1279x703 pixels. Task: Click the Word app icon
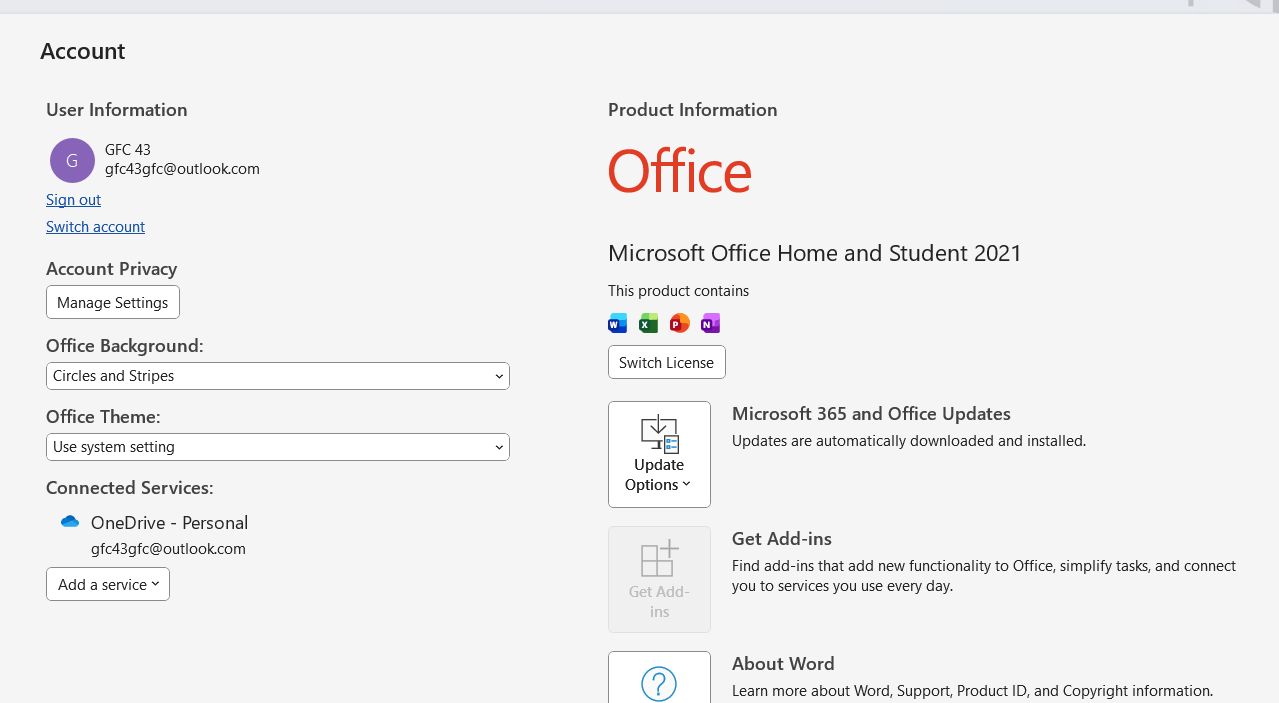[x=618, y=323]
